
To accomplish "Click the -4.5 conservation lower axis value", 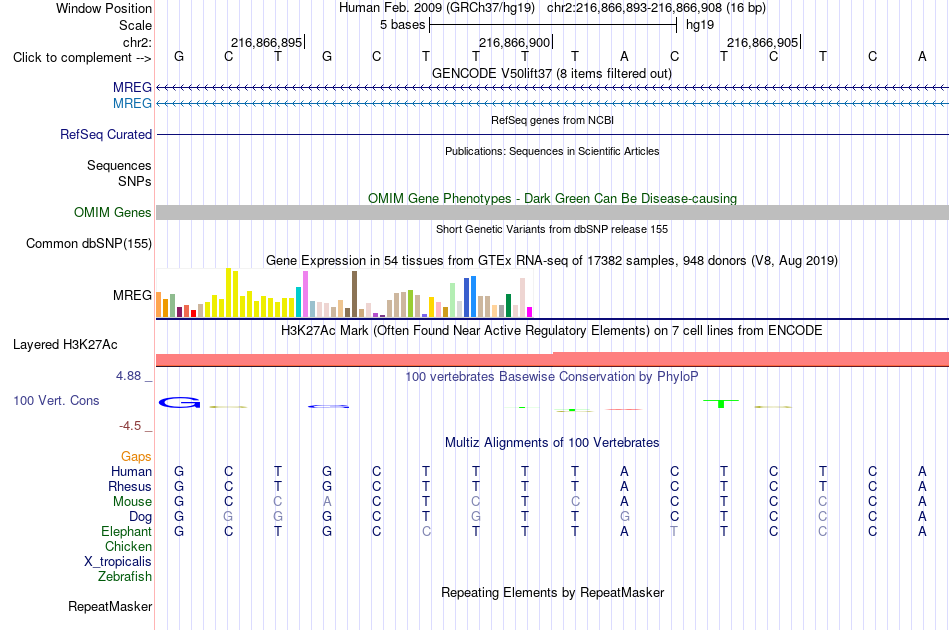I will coord(130,426).
